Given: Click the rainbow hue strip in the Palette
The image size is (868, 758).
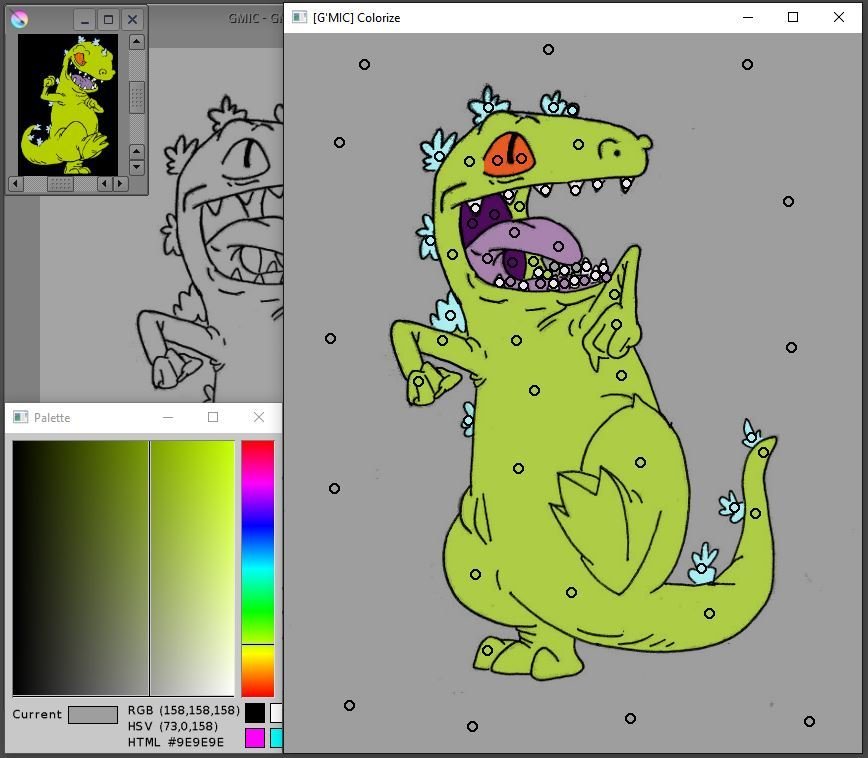Looking at the screenshot, I should click(257, 568).
